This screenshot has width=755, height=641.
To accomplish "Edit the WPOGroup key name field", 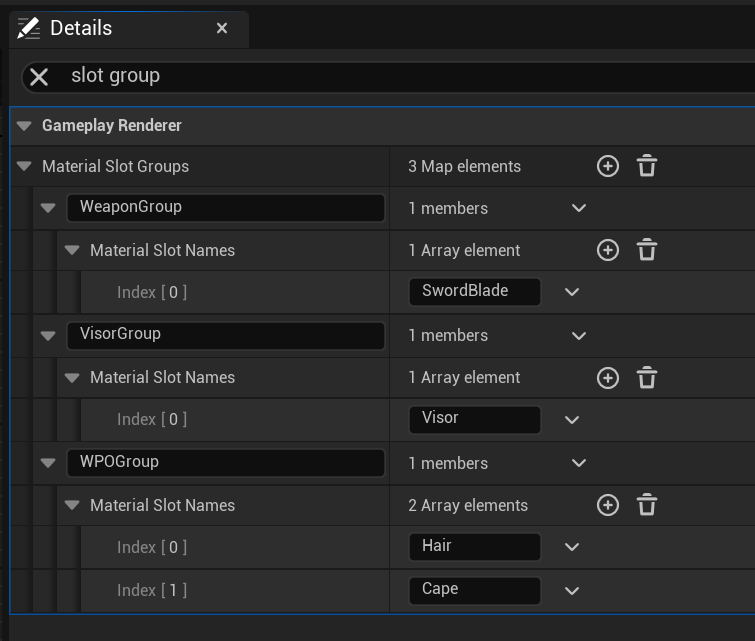I will pos(226,463).
